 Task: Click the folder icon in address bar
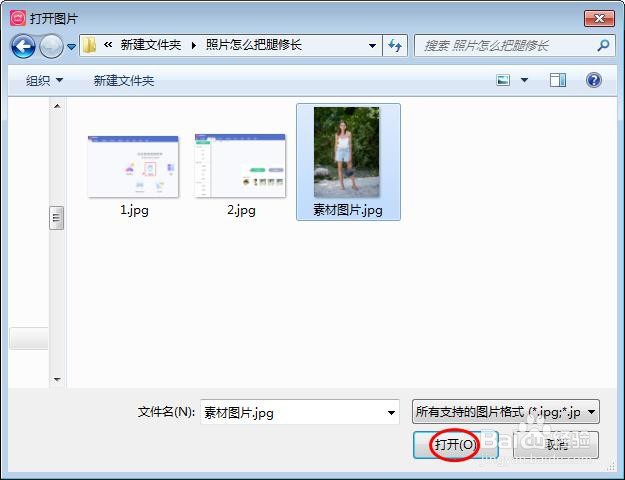[90, 45]
